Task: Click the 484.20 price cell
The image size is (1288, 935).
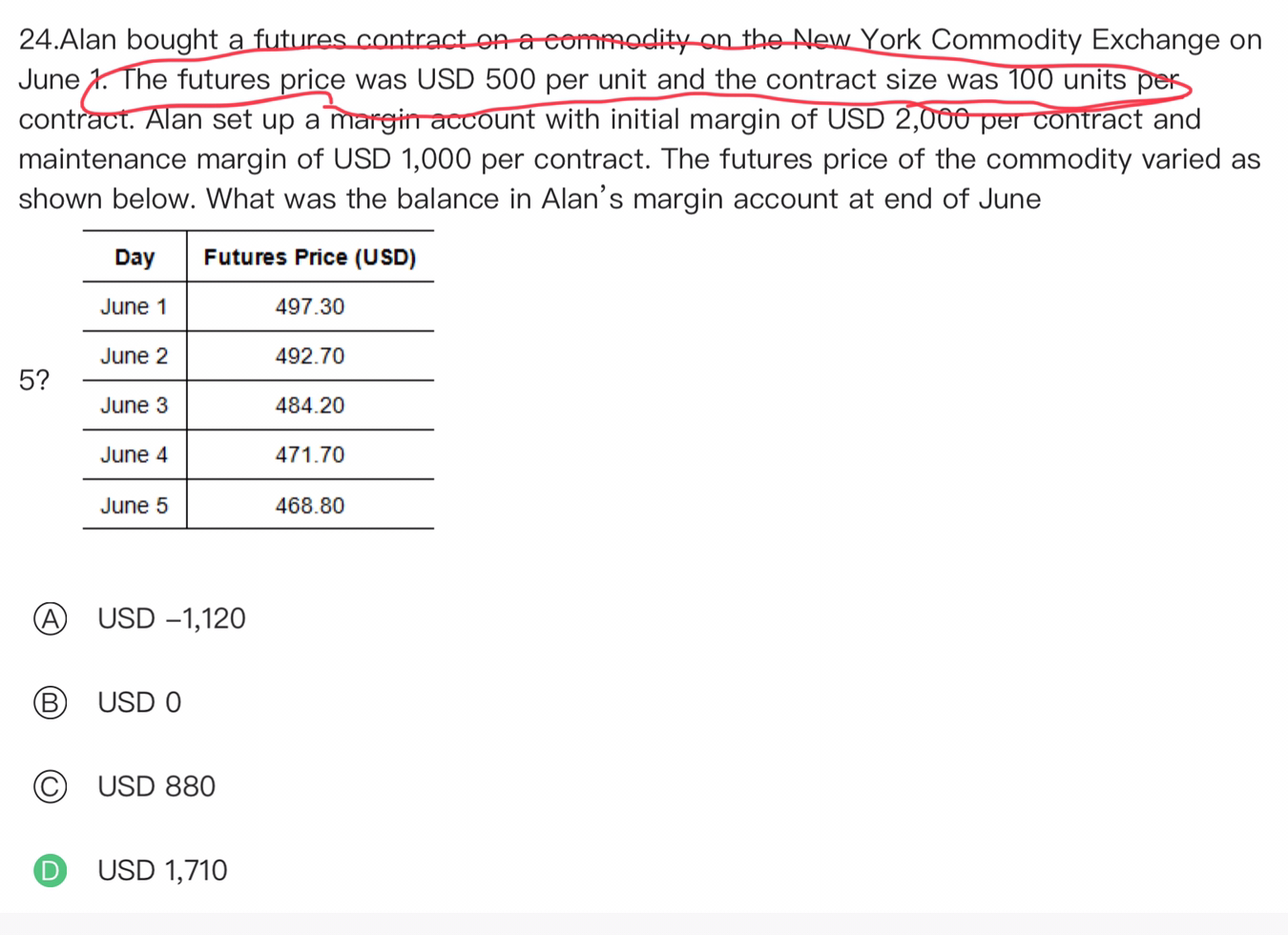Action: point(310,405)
